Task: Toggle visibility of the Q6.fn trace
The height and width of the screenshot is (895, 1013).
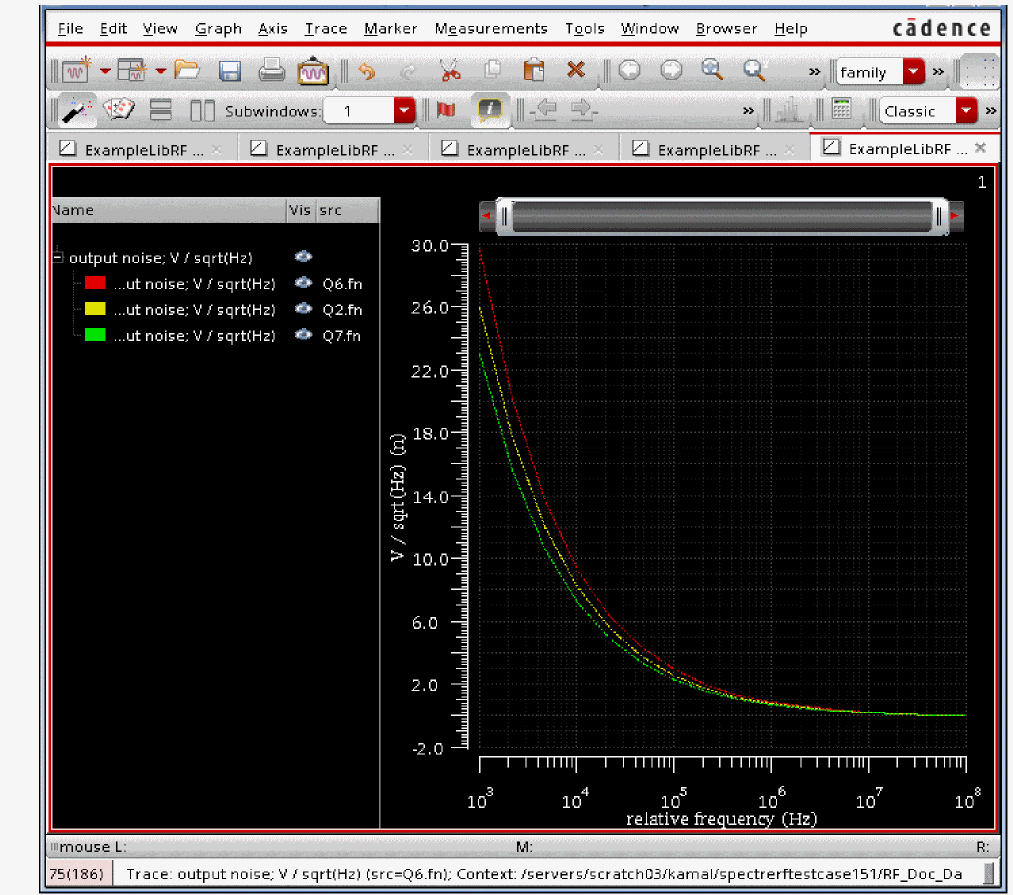Action: (x=304, y=284)
